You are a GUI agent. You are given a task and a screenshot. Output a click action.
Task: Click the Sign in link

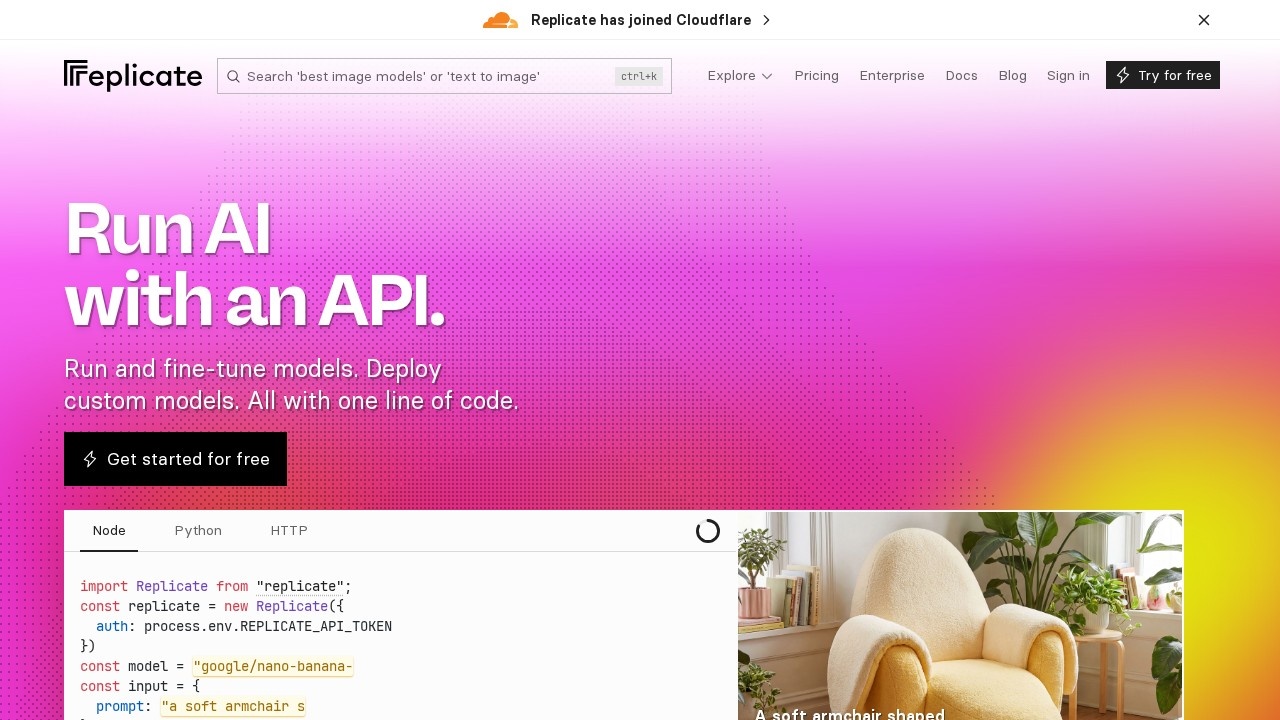point(1068,76)
